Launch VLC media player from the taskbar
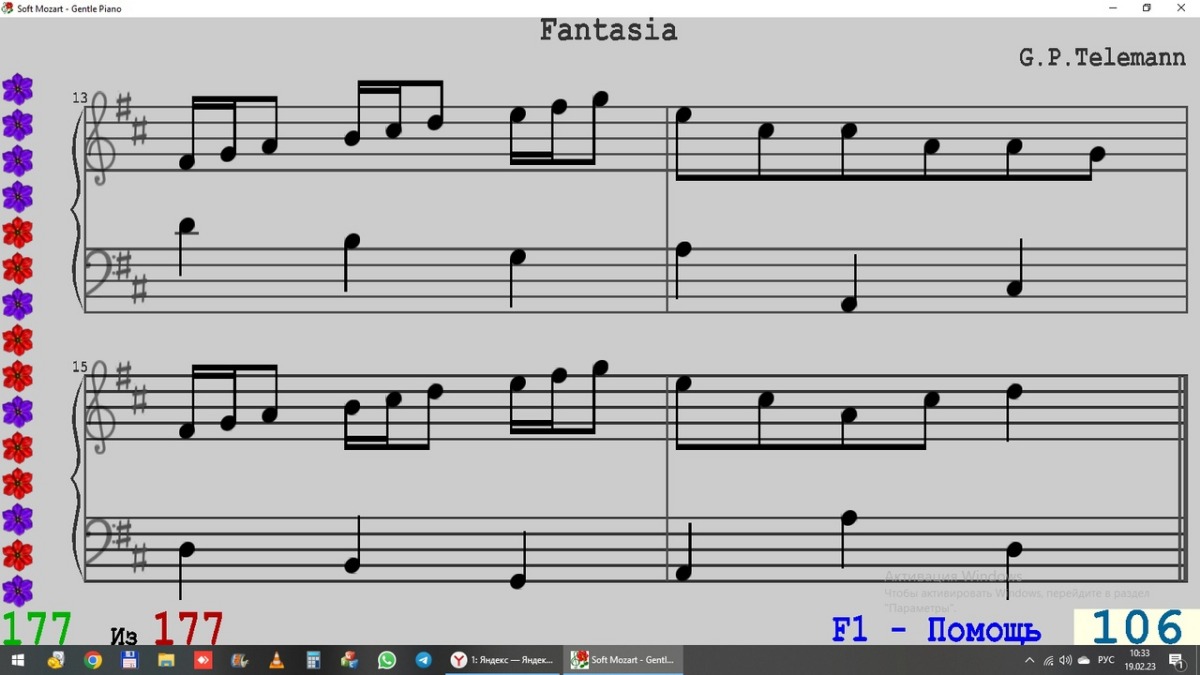The width and height of the screenshot is (1200, 675). tap(277, 660)
